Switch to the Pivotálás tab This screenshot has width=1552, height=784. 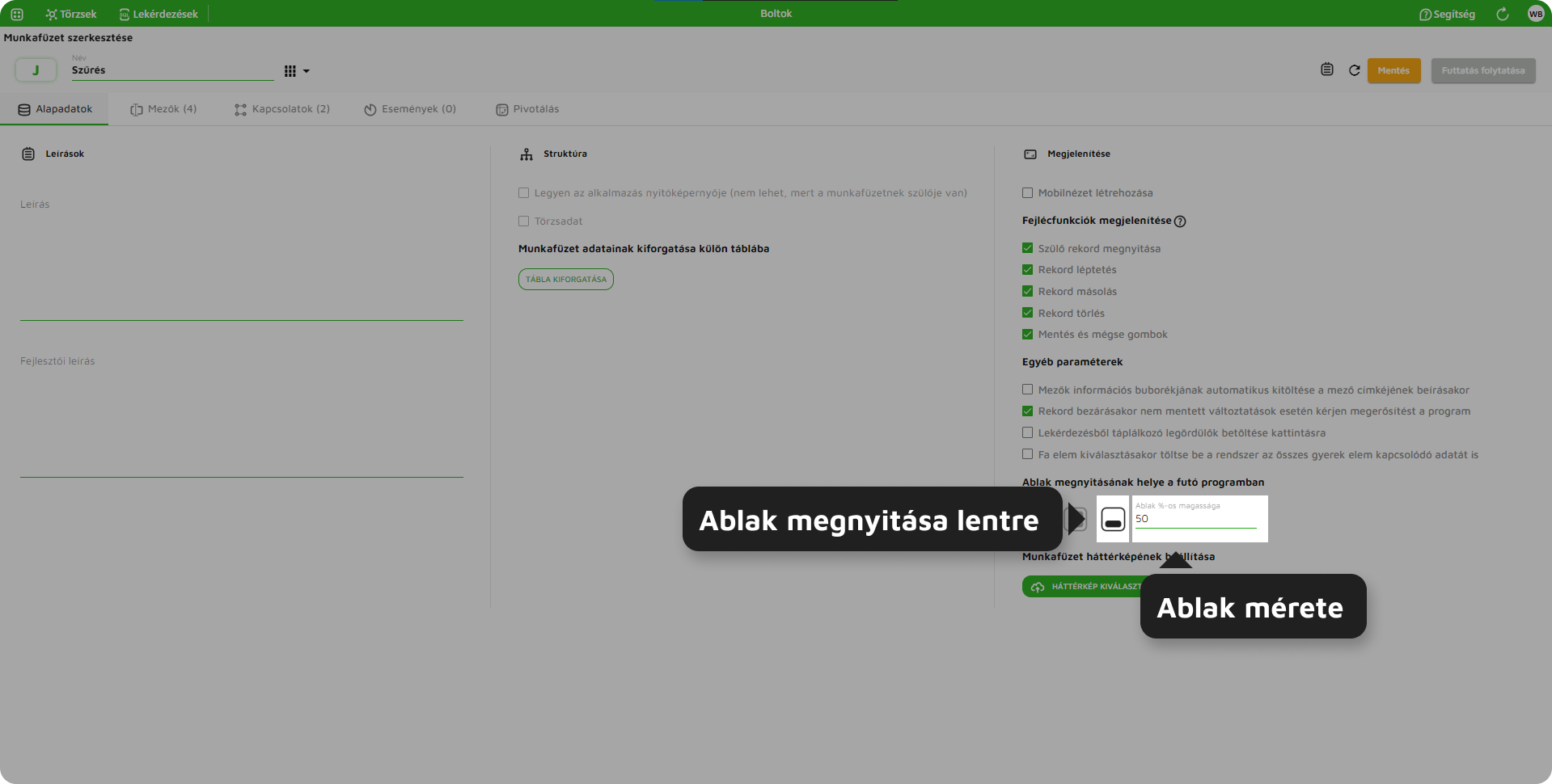point(527,109)
